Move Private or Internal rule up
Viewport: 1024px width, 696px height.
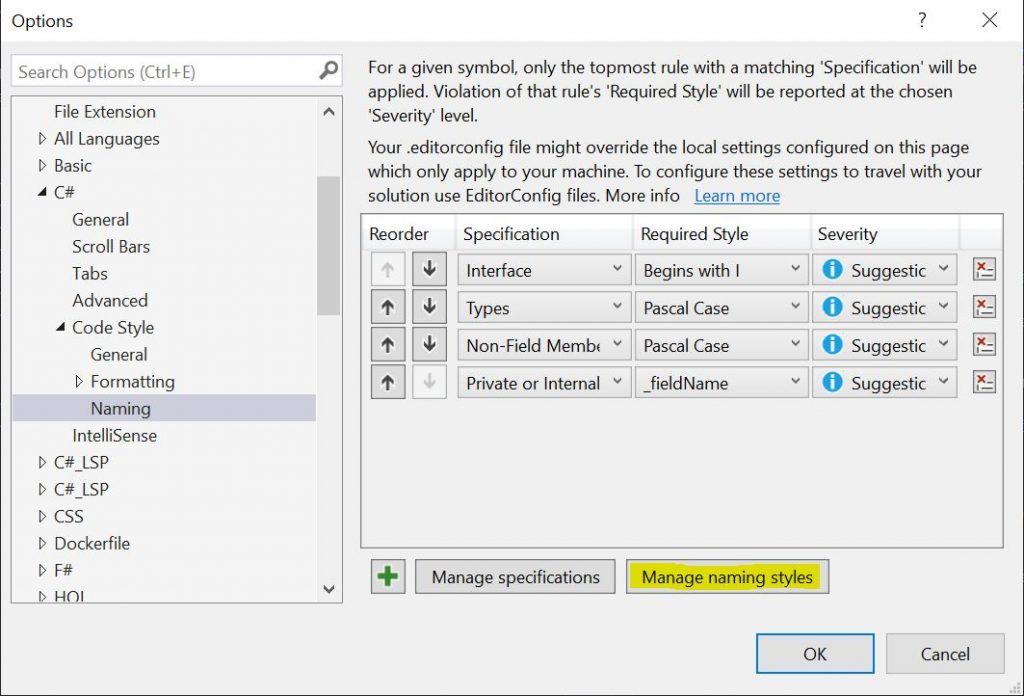coord(388,383)
